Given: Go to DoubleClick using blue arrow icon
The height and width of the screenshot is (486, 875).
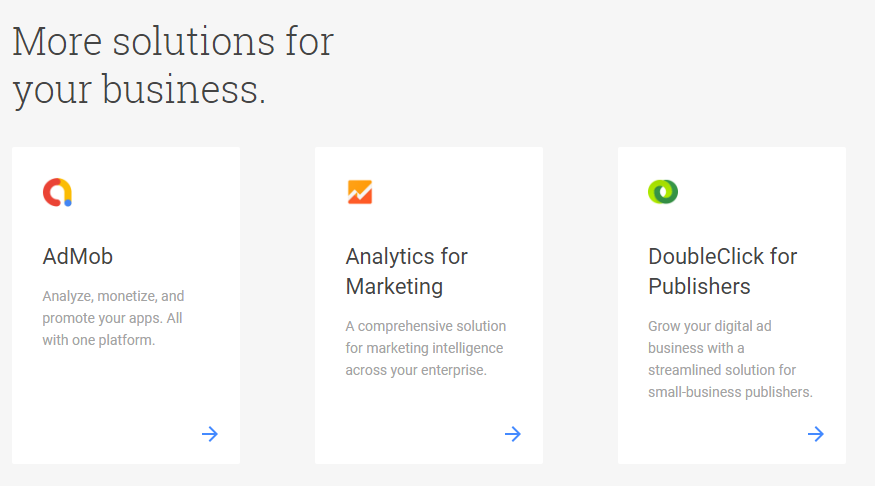Looking at the screenshot, I should point(816,434).
